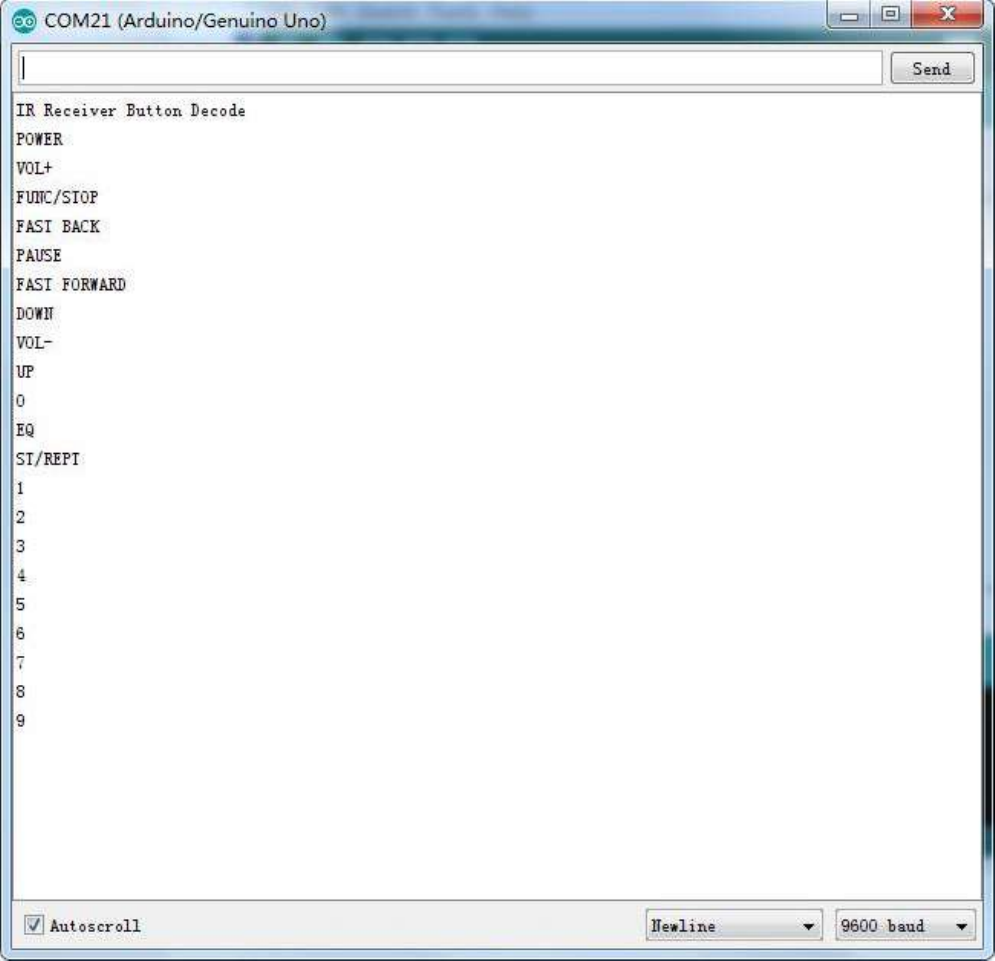Maximize the COM21 serial monitor window
This screenshot has width=995, height=961.
point(890,15)
